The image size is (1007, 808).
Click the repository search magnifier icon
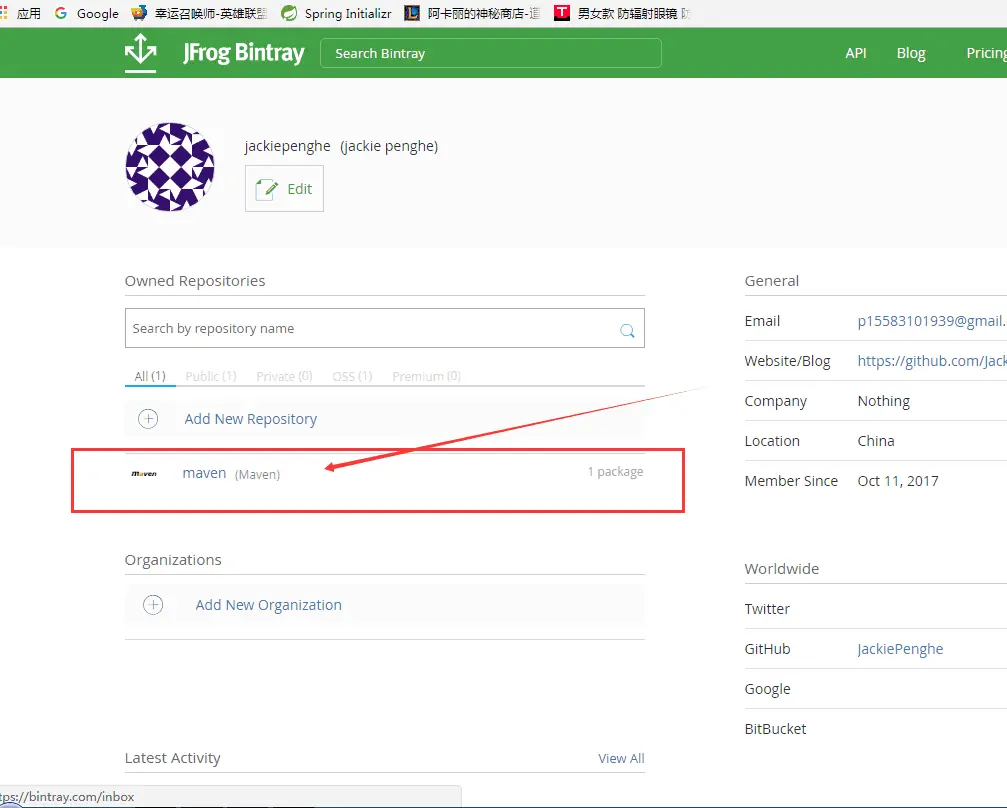click(627, 331)
